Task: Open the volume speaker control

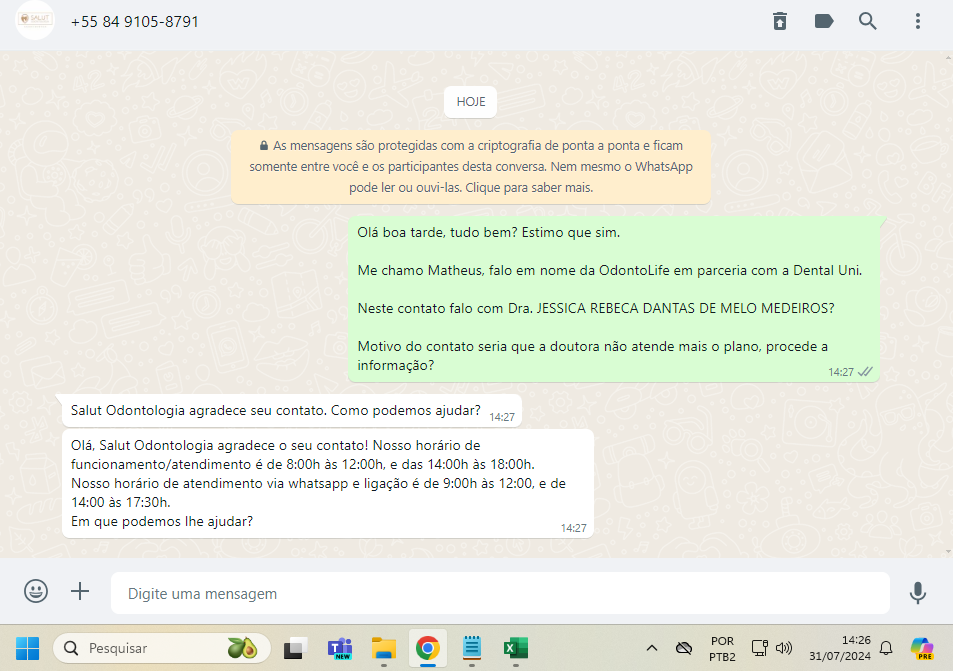Action: (784, 648)
